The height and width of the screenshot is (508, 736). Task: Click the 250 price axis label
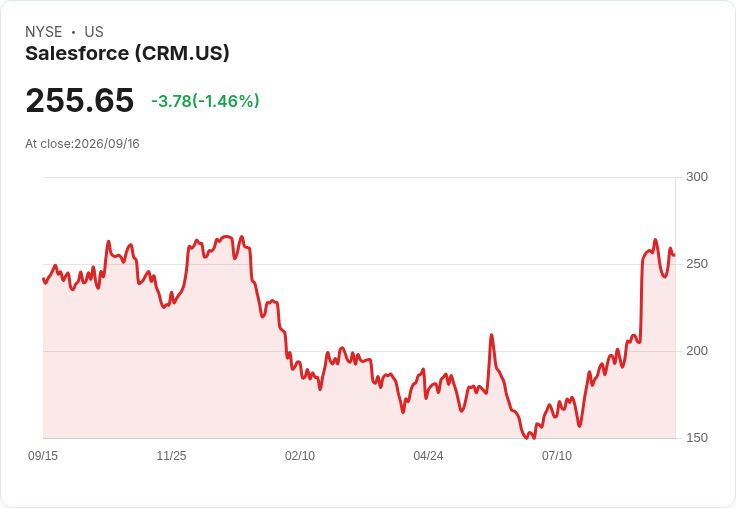point(697,264)
